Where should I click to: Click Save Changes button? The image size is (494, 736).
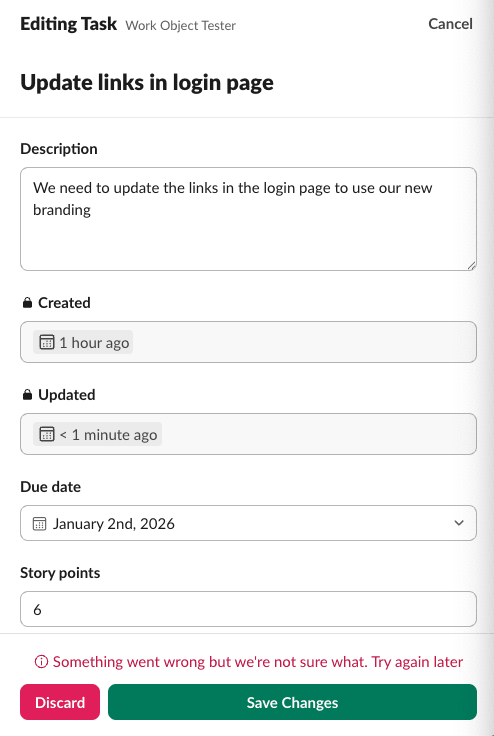292,702
